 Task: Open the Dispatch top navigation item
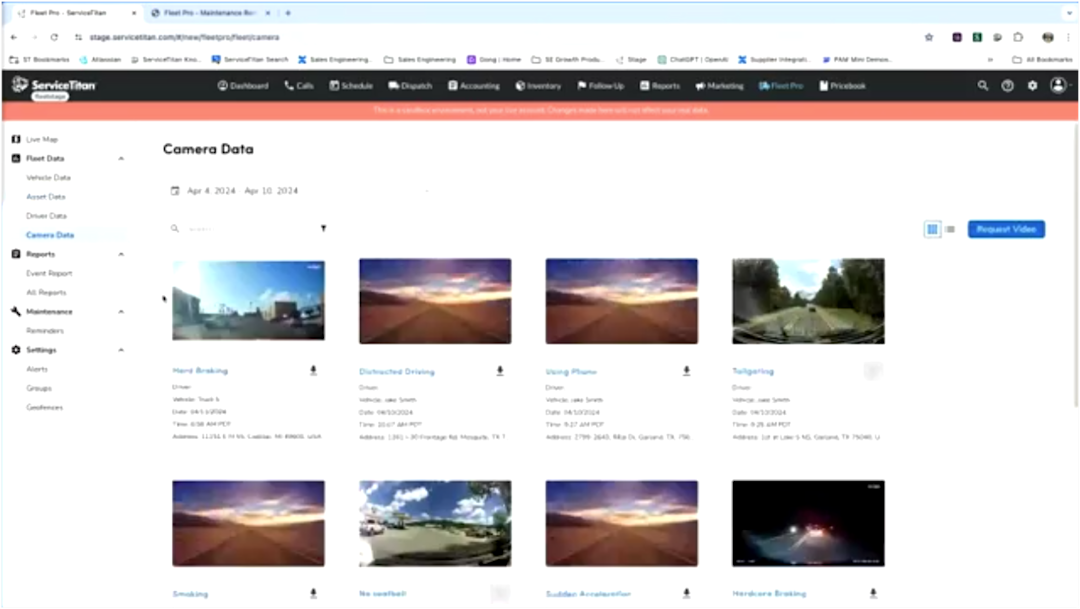point(411,85)
